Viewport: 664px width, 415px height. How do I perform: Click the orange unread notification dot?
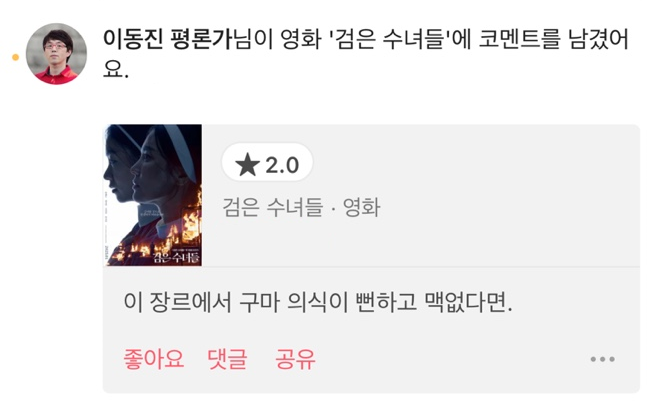pyautogui.click(x=16, y=57)
